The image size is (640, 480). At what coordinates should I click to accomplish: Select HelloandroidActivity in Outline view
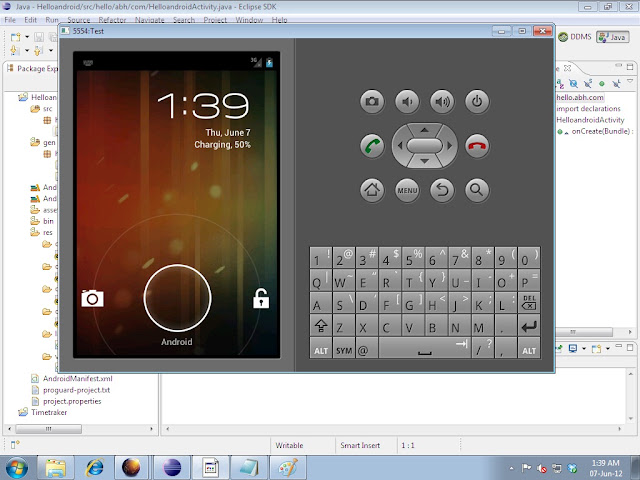(x=590, y=120)
